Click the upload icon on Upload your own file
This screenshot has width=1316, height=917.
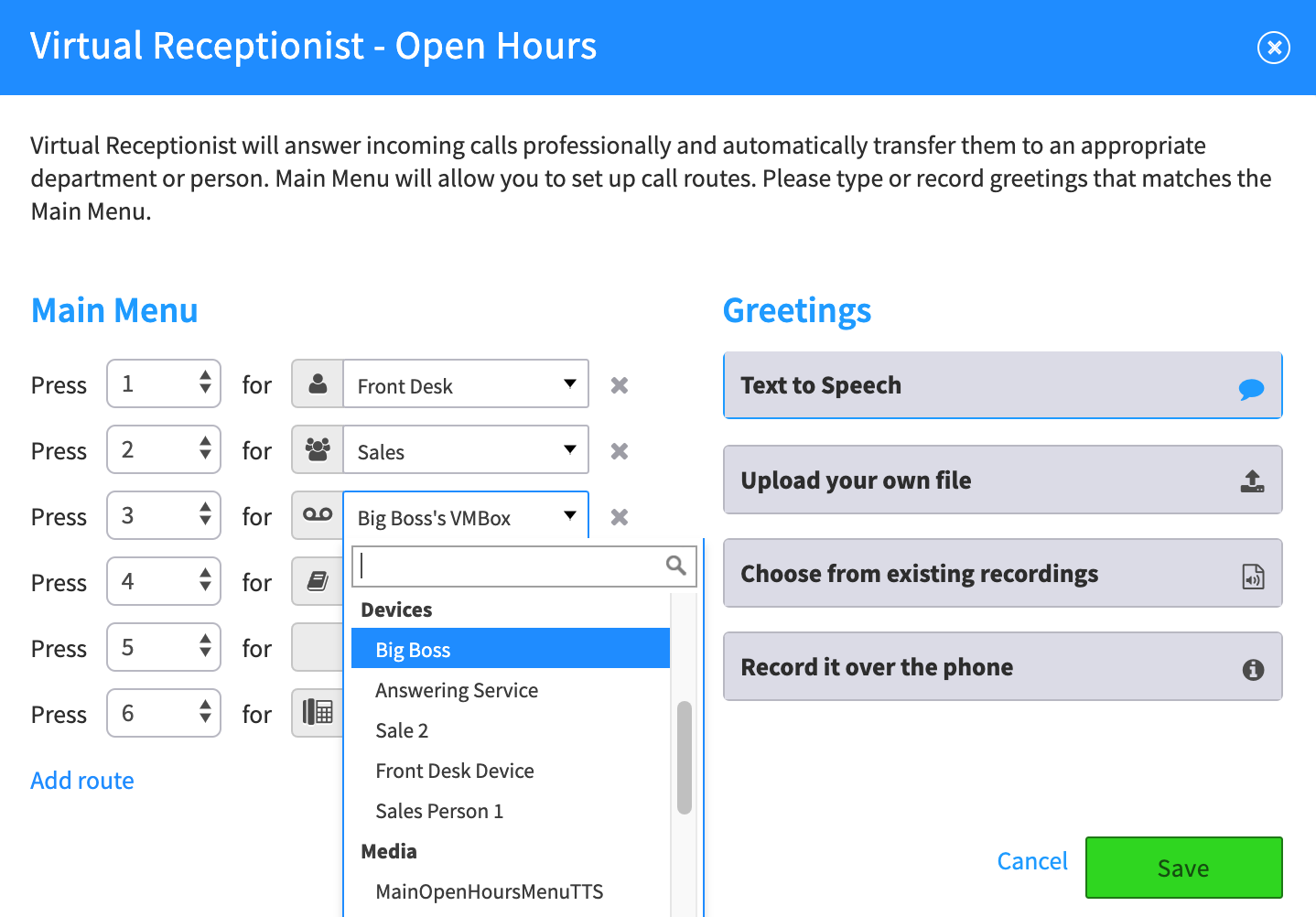(x=1252, y=481)
